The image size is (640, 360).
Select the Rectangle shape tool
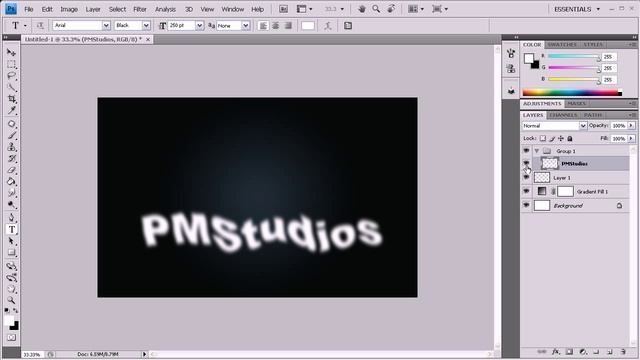11,253
